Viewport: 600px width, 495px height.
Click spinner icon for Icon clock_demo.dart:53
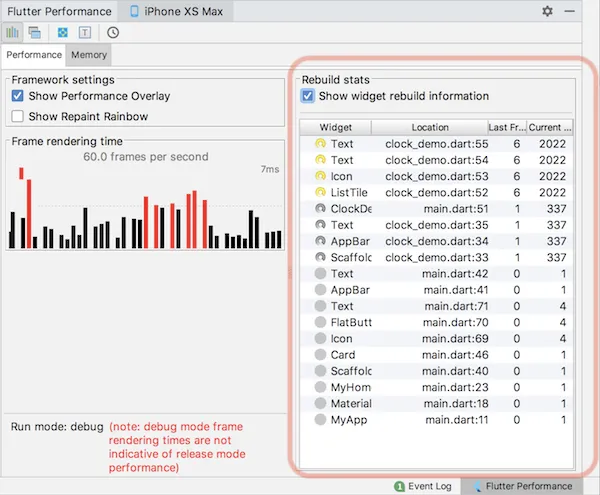[320, 176]
